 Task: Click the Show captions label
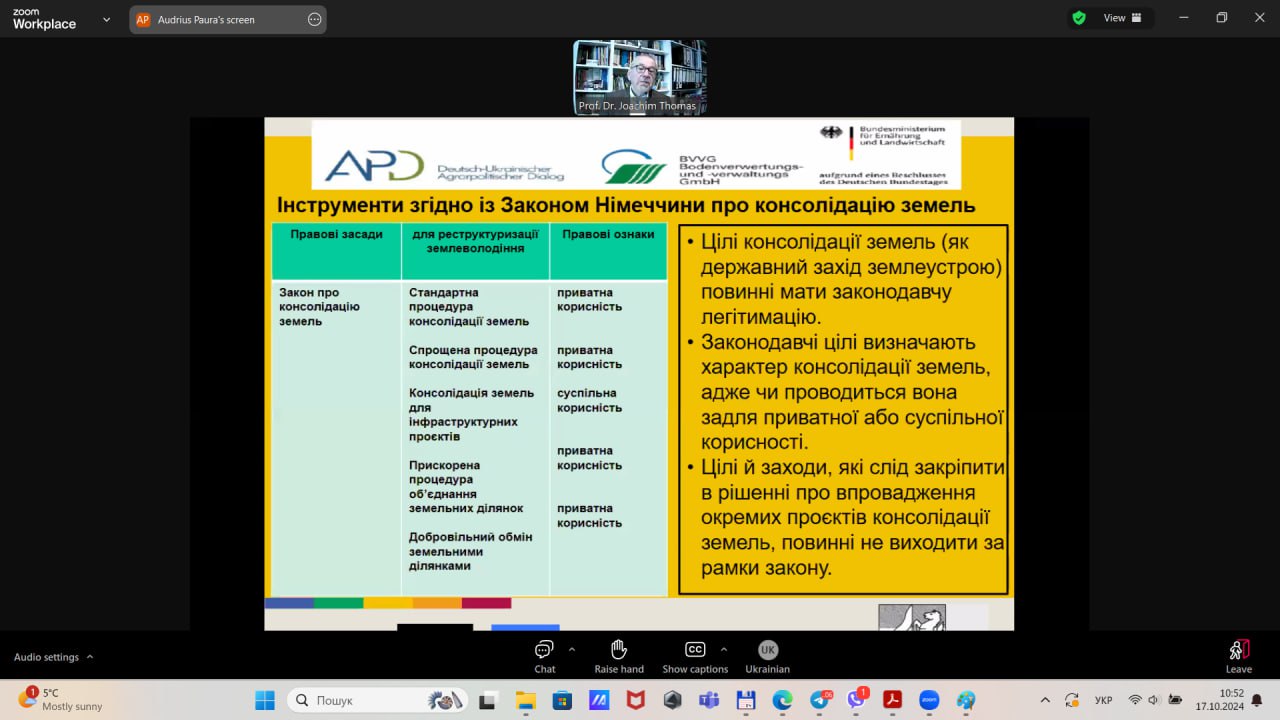pos(695,669)
